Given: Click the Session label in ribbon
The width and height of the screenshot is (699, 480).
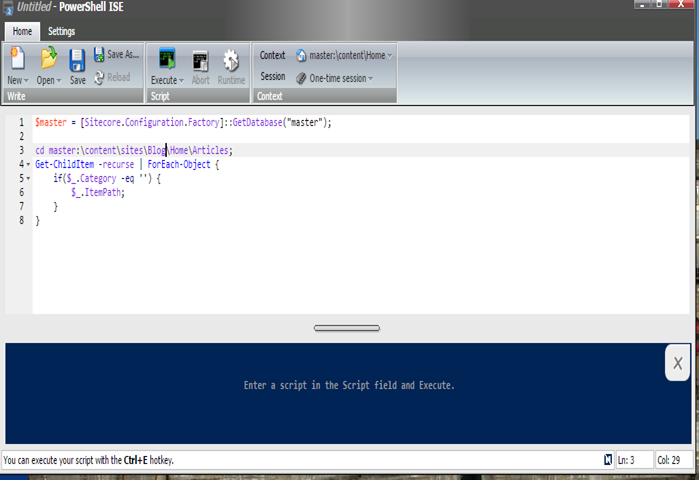Looking at the screenshot, I should click(x=273, y=76).
